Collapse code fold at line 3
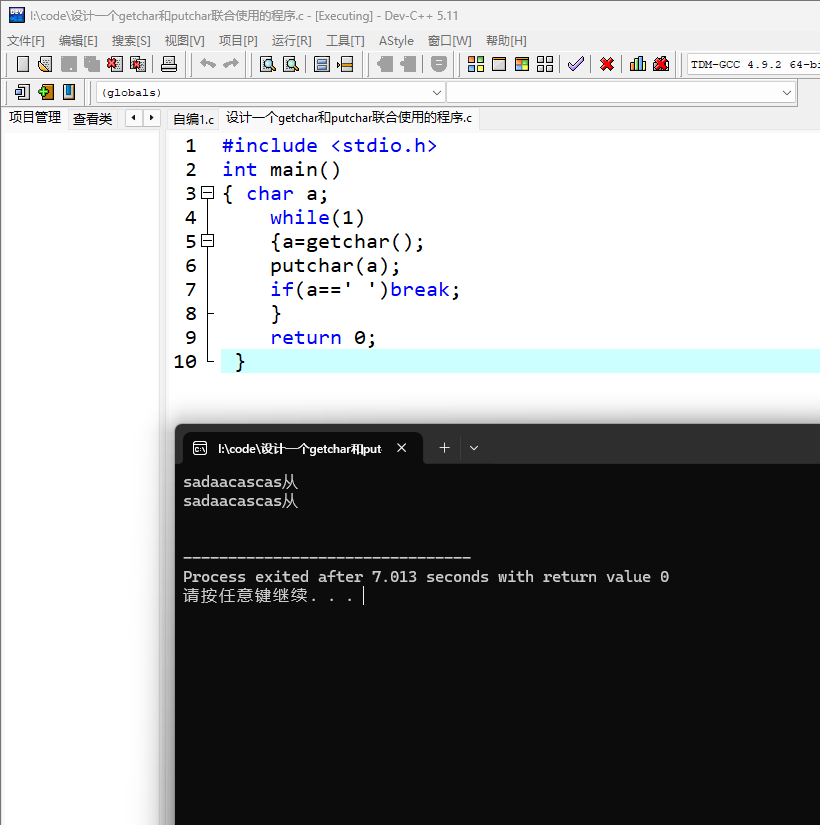The image size is (820, 825). point(208,193)
